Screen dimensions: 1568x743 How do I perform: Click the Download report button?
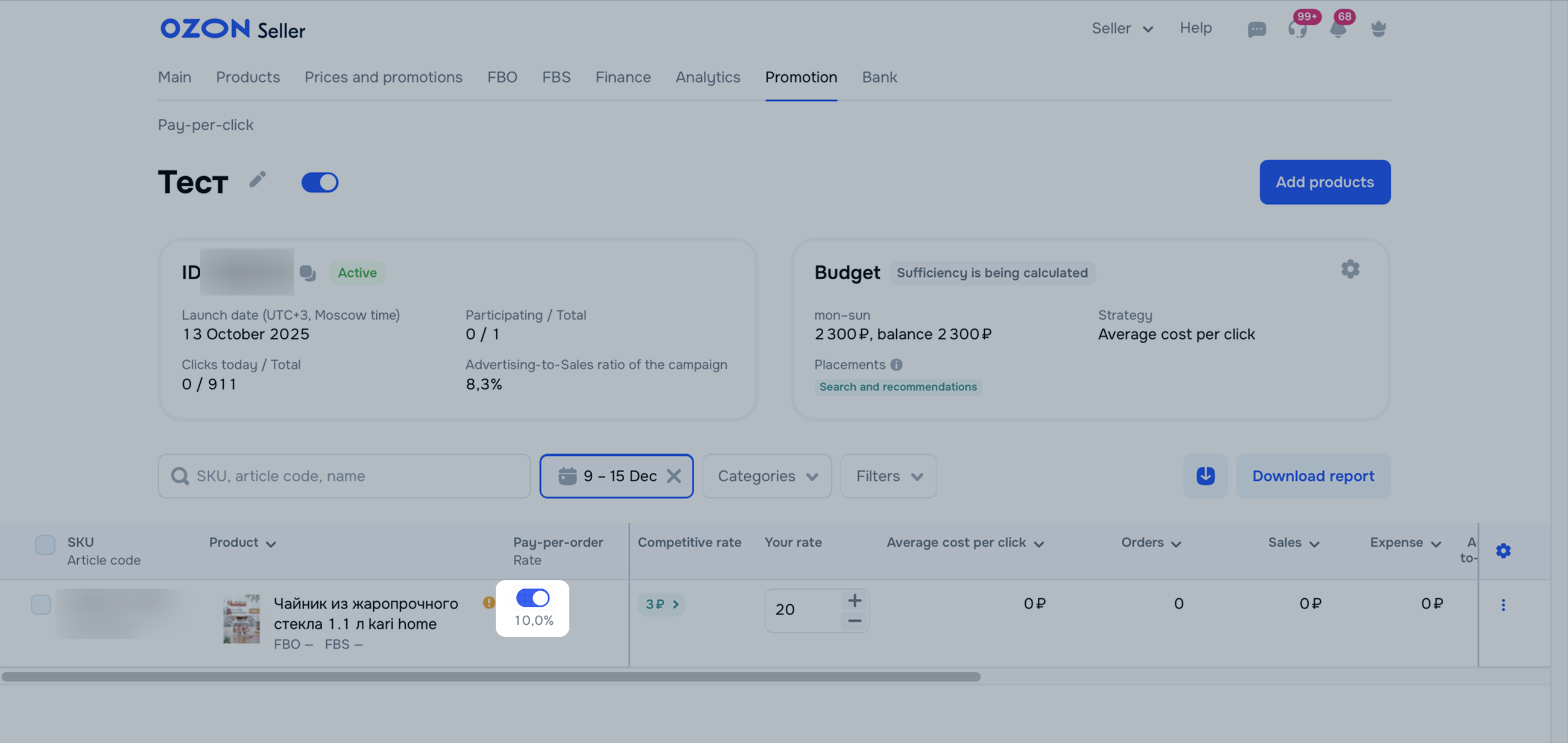click(x=1312, y=476)
